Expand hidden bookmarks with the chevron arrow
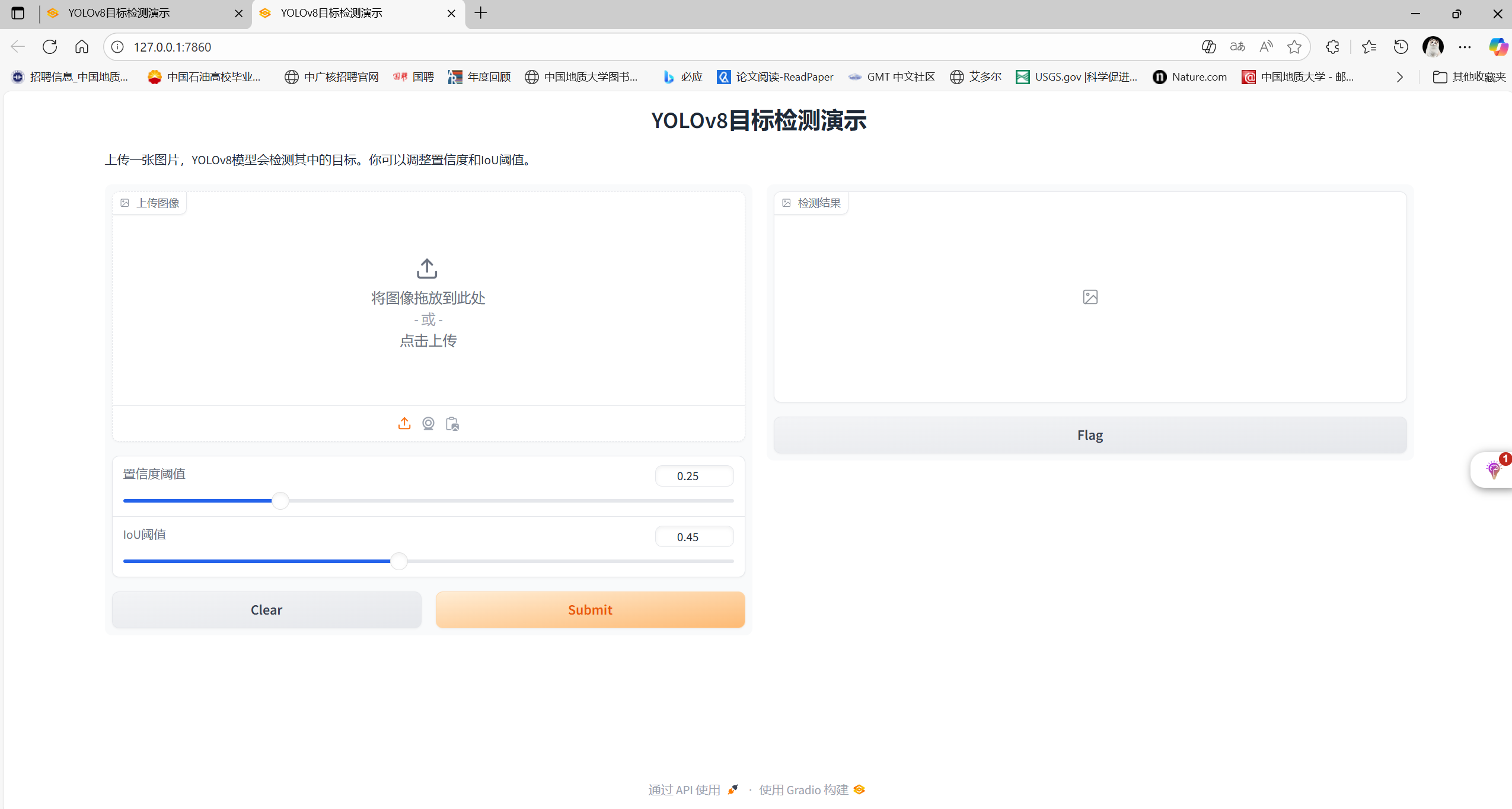The height and width of the screenshot is (809, 1512). [x=1399, y=77]
